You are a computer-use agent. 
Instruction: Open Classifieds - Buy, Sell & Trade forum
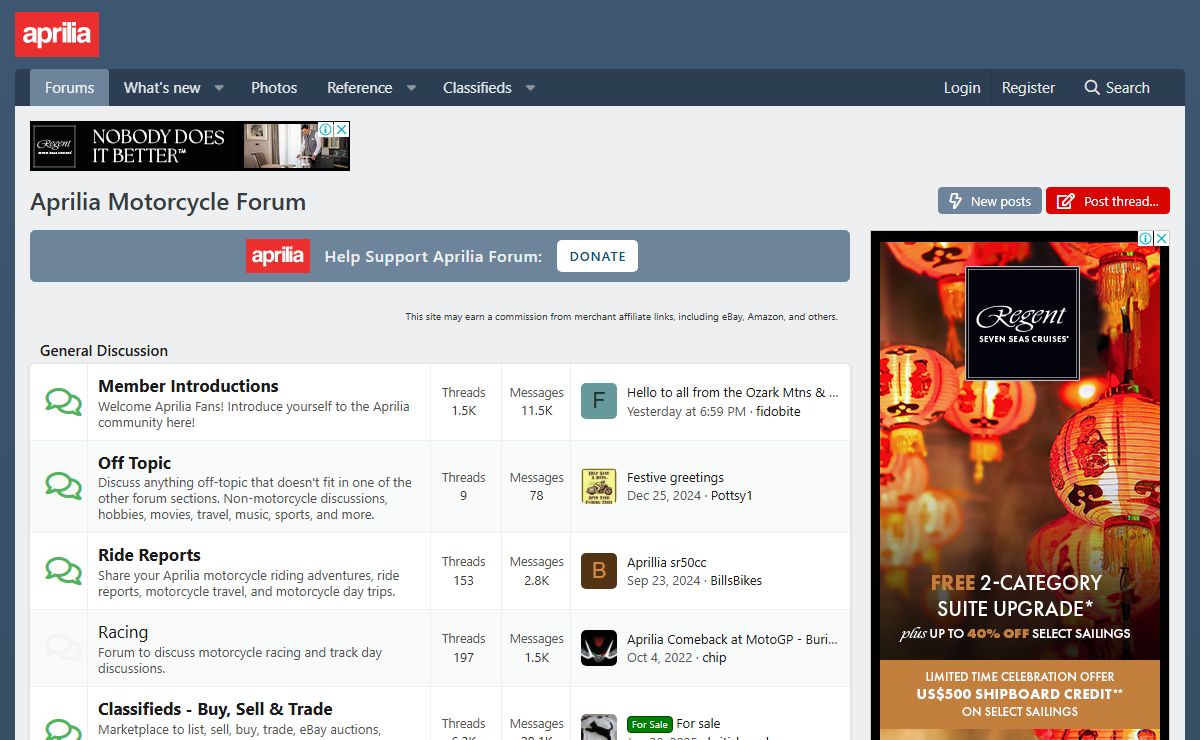(215, 709)
